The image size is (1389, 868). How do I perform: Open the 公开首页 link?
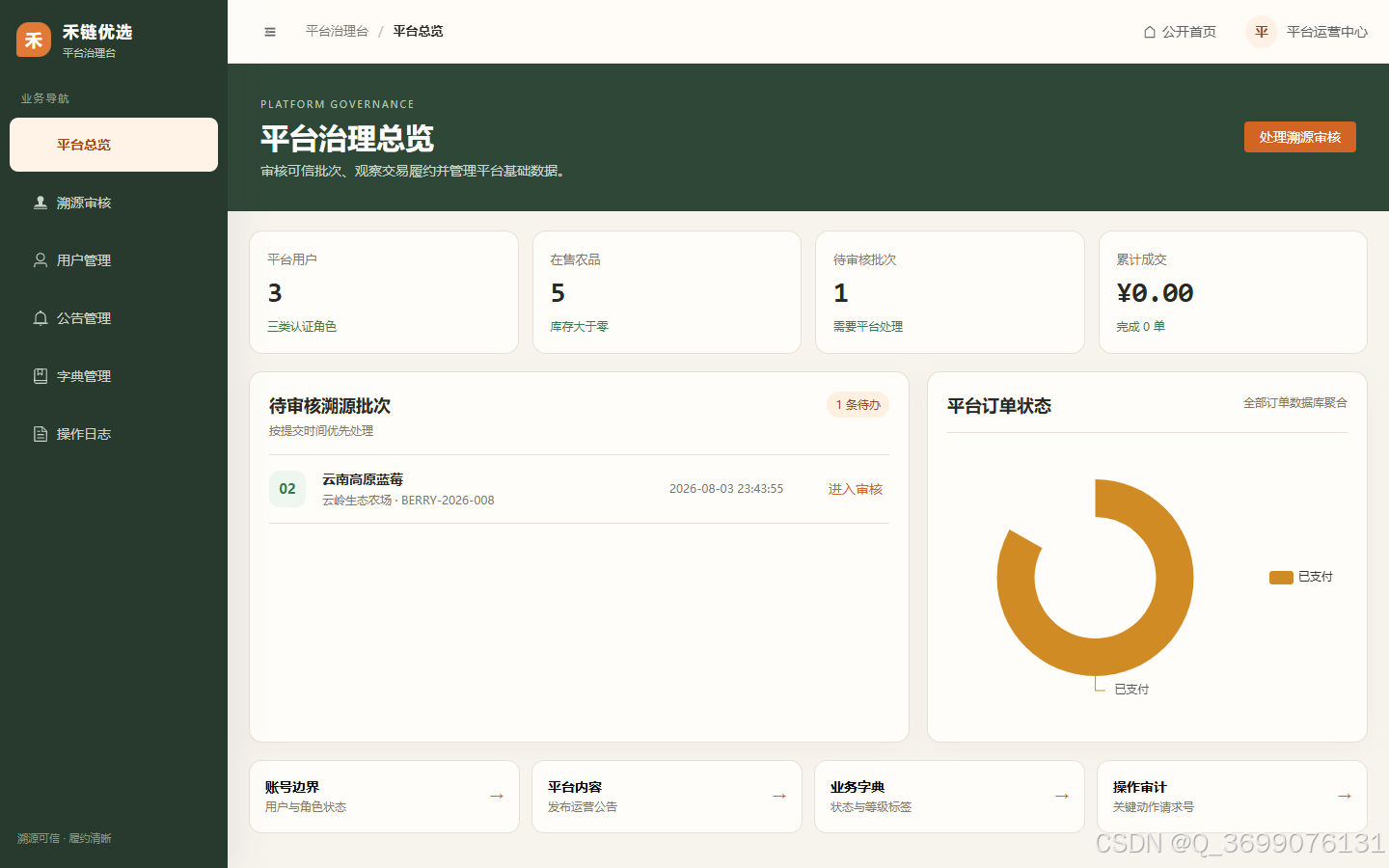1180,32
